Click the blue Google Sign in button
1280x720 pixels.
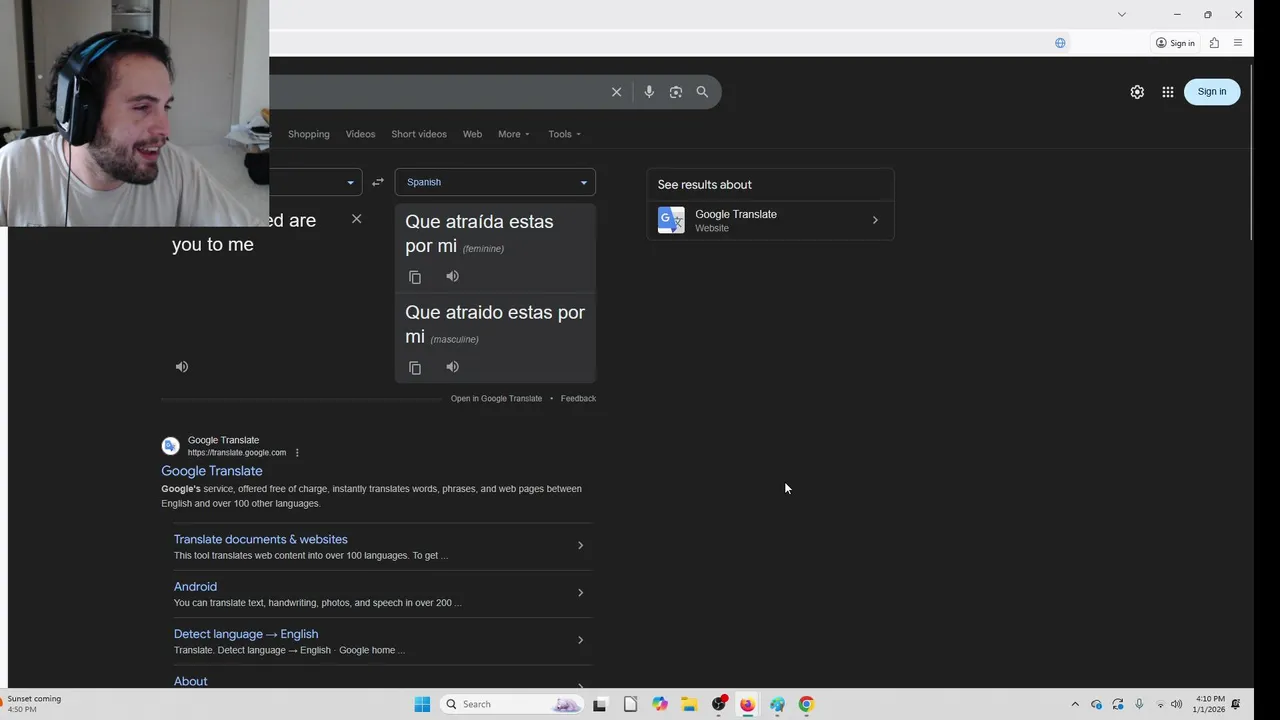1212,92
